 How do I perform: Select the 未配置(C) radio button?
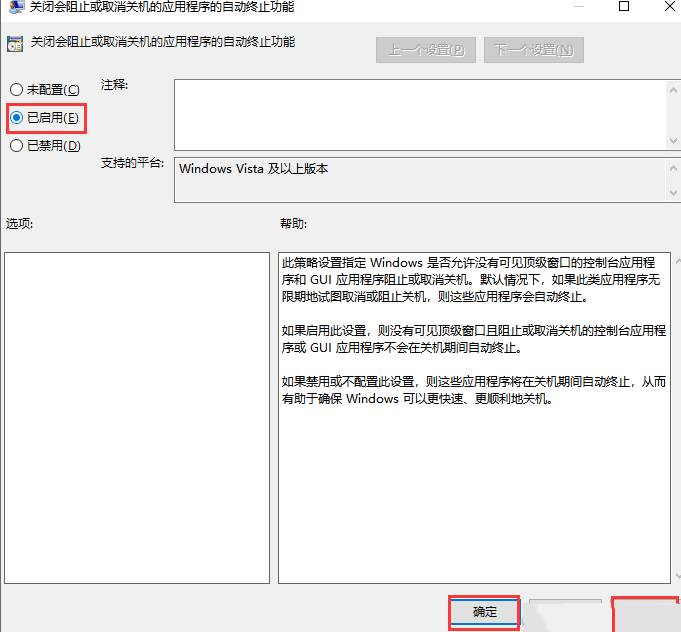pos(45,90)
